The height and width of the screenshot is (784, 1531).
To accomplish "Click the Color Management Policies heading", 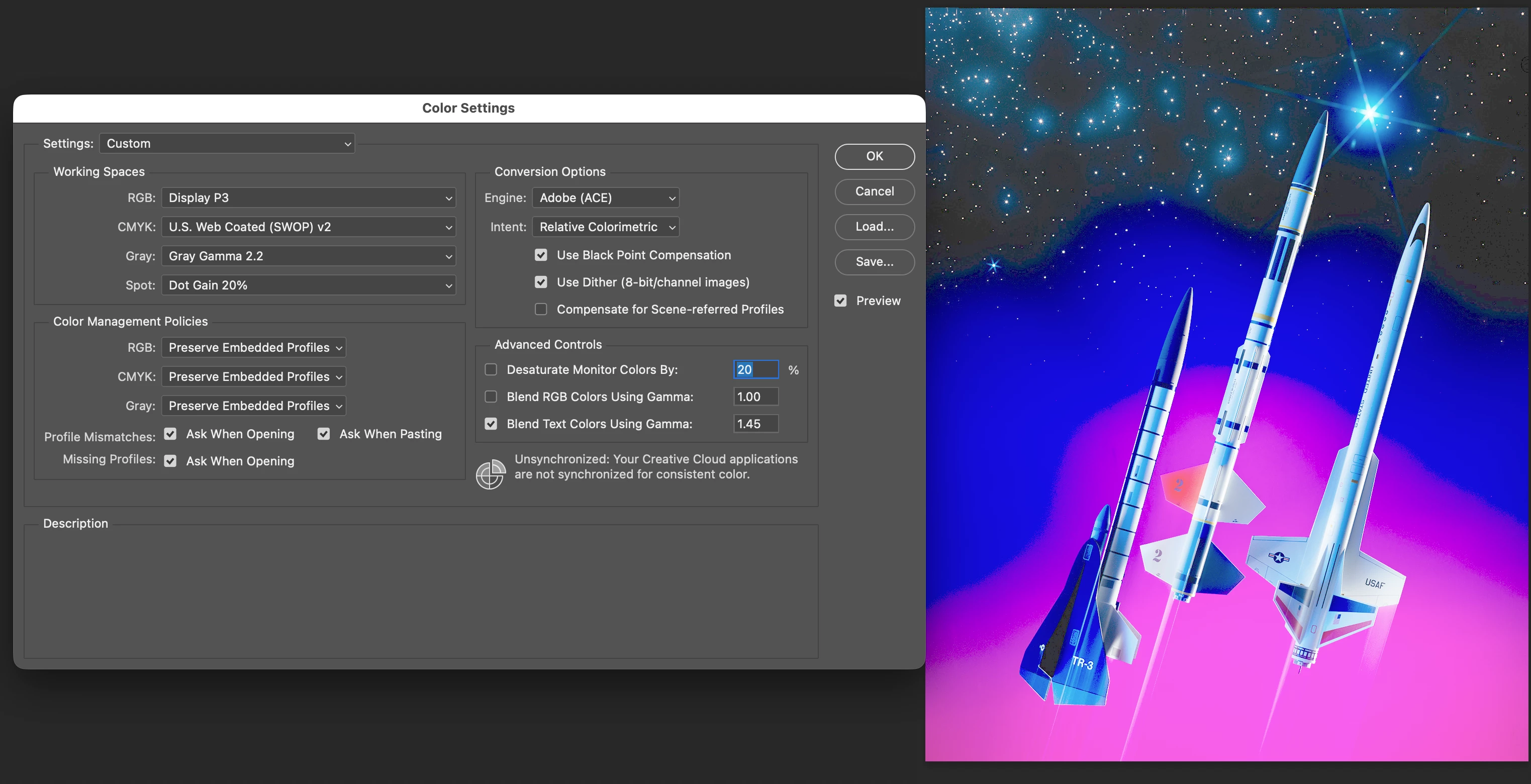I will pyautogui.click(x=131, y=322).
